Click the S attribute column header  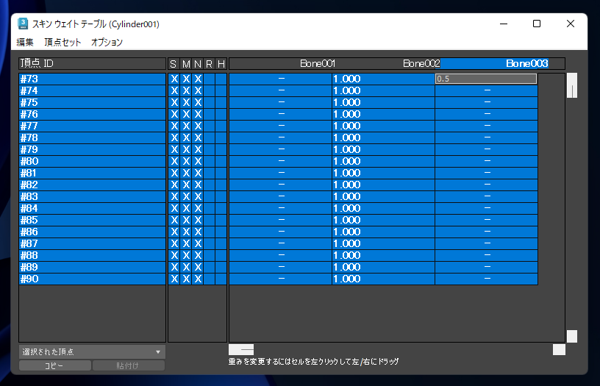[173, 64]
